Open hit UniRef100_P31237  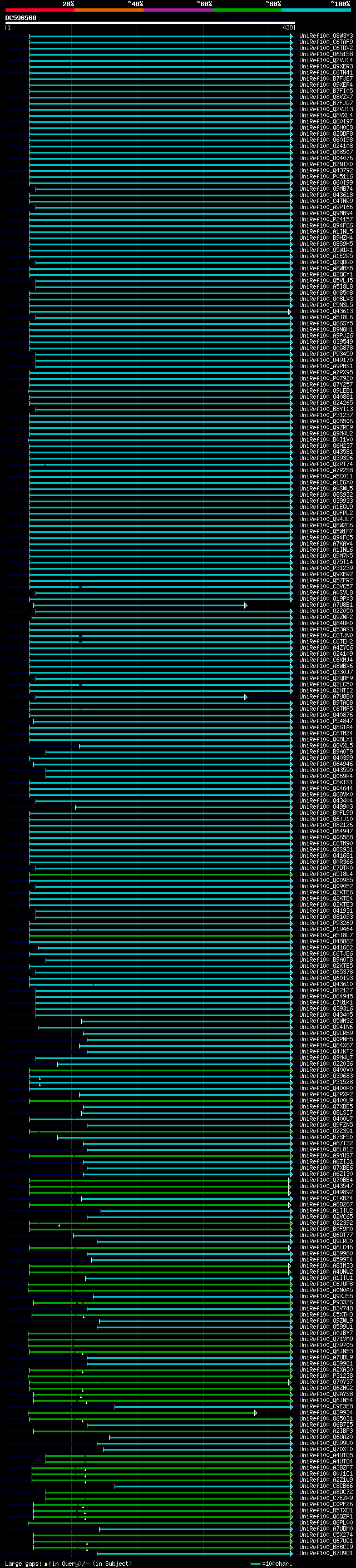click(326, 415)
